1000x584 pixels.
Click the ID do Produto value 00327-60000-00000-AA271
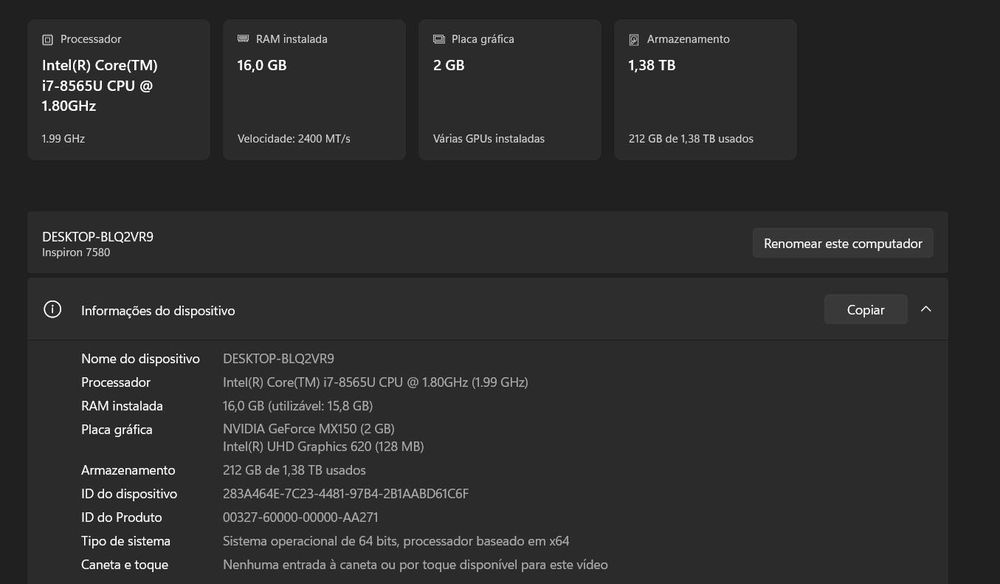300,518
